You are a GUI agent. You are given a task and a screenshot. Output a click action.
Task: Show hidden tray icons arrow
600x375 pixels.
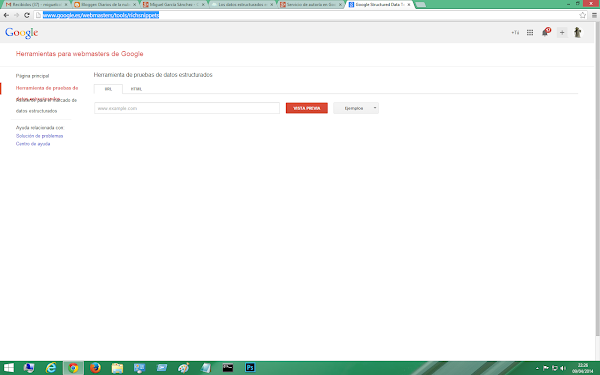pos(537,368)
